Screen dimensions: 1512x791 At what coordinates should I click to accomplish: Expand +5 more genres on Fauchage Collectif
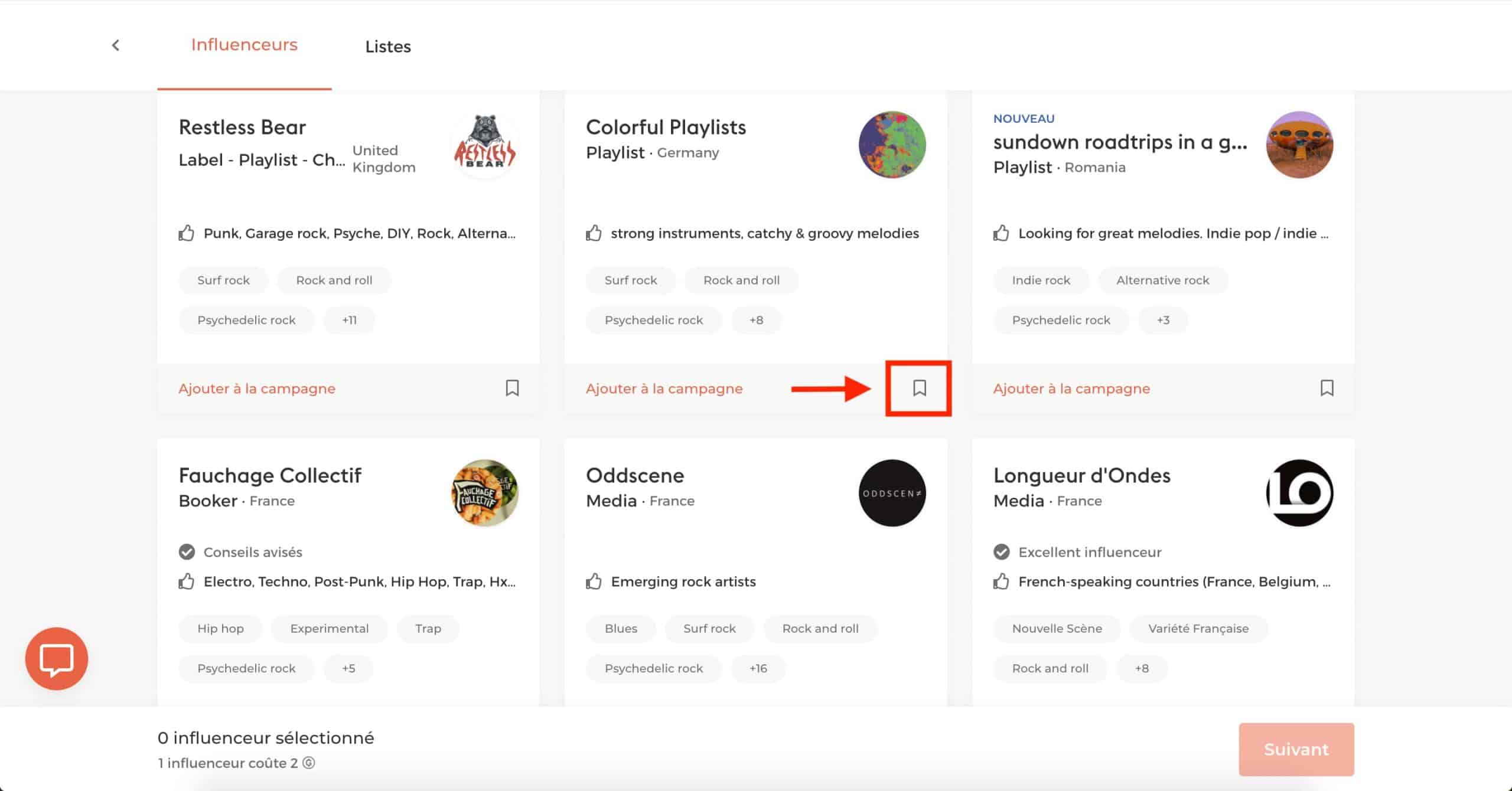[x=348, y=668]
